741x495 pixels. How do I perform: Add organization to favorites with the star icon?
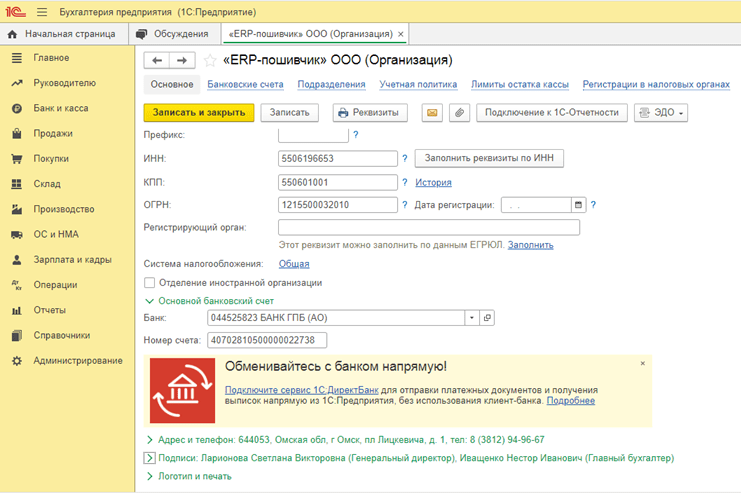tap(210, 60)
